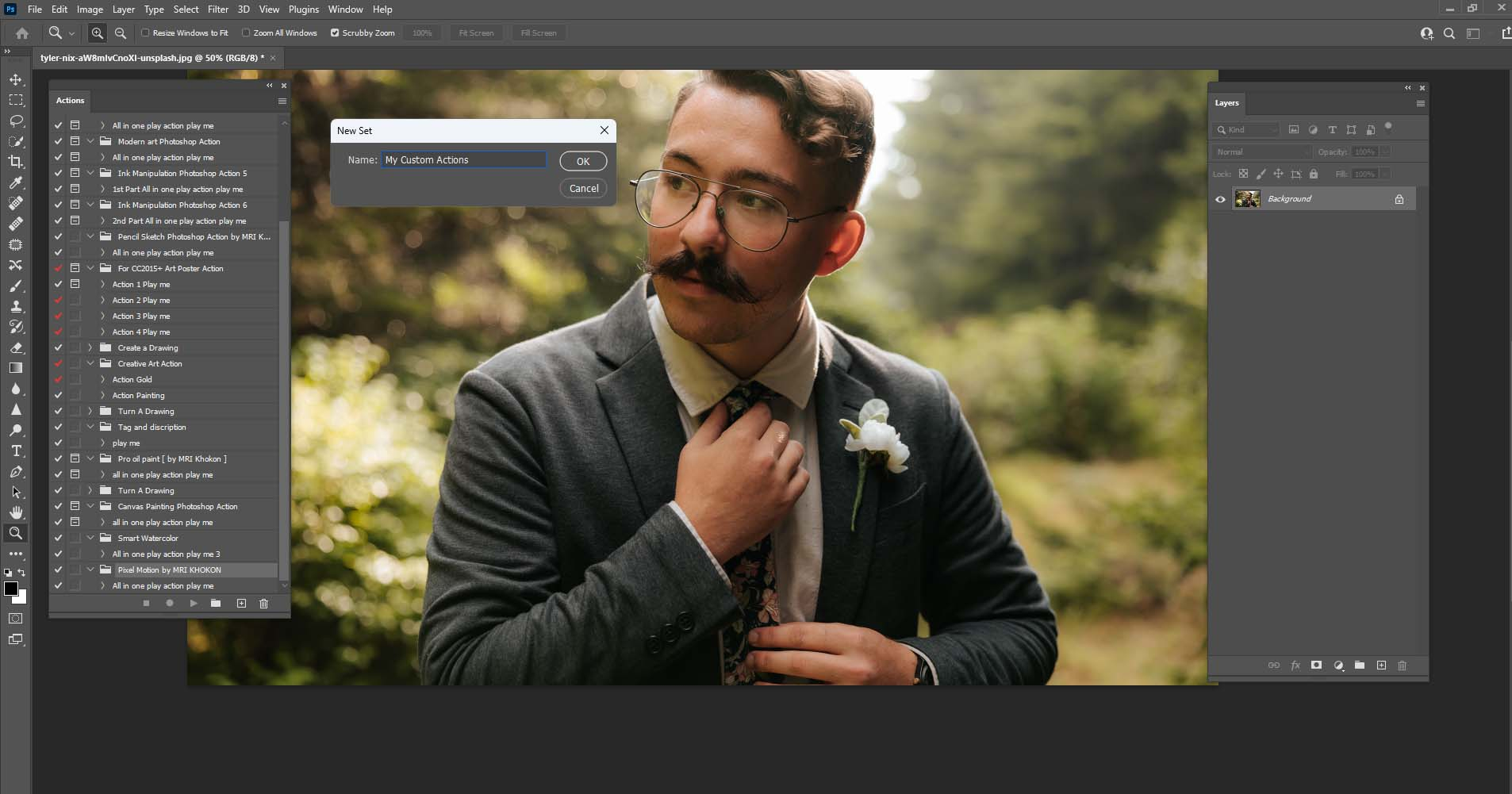Click the Delete action trash icon
Image resolution: width=1512 pixels, height=794 pixels.
pyautogui.click(x=264, y=604)
